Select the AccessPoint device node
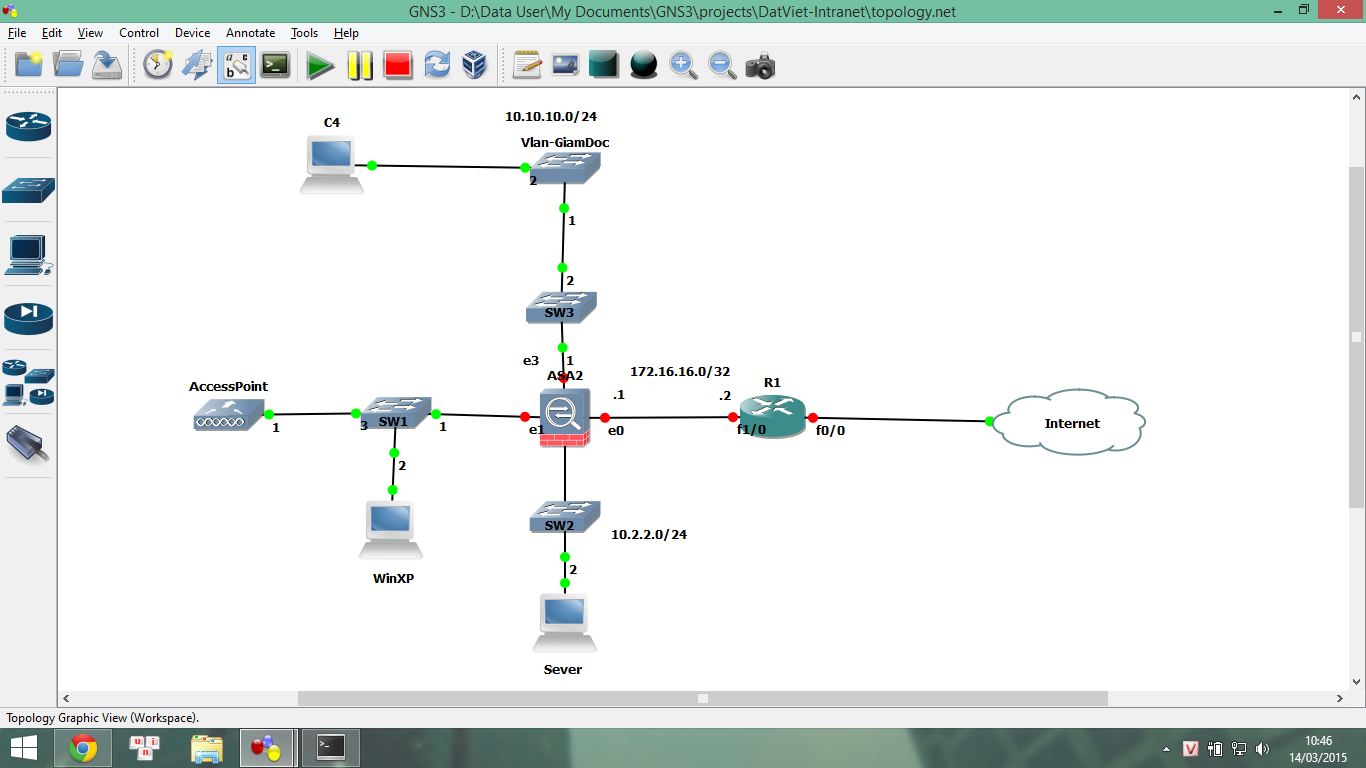This screenshot has height=768, width=1366. click(229, 414)
